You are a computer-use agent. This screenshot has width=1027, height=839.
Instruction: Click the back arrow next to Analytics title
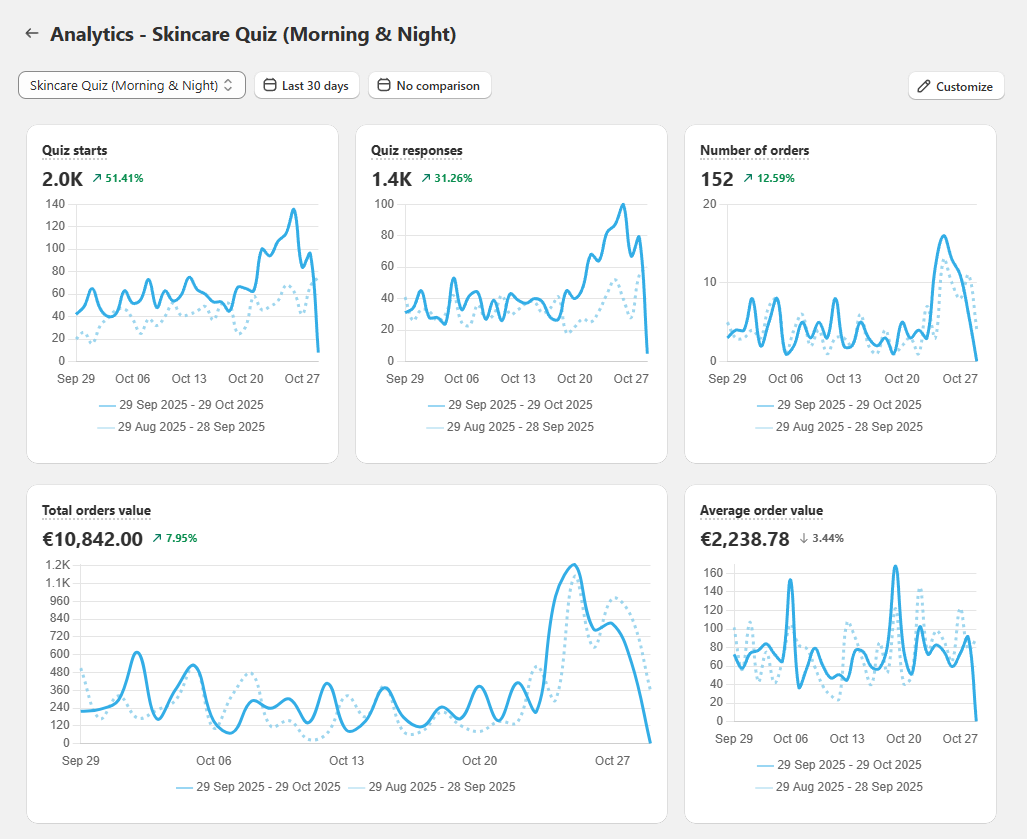tap(32, 34)
